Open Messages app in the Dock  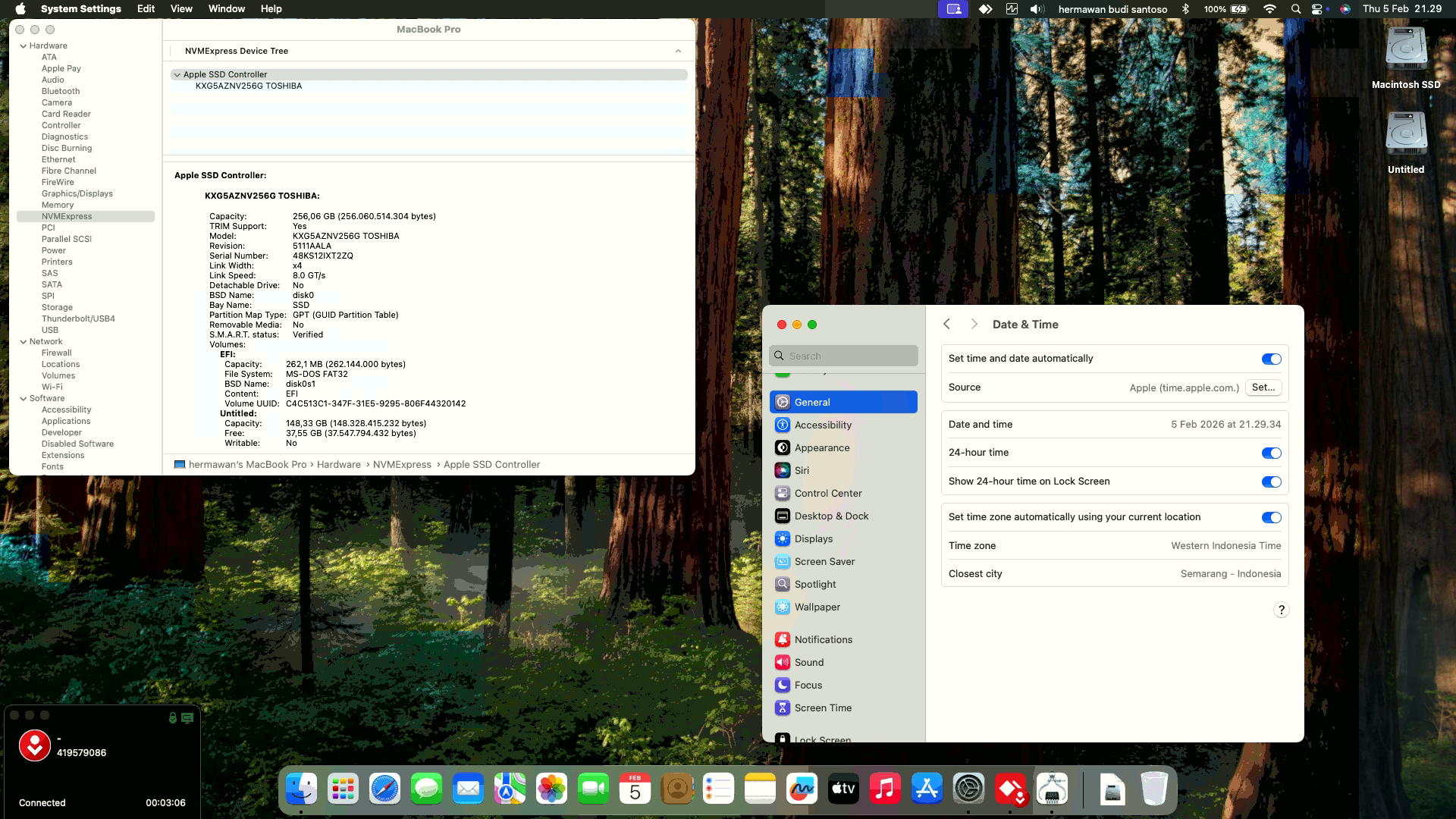click(x=426, y=789)
